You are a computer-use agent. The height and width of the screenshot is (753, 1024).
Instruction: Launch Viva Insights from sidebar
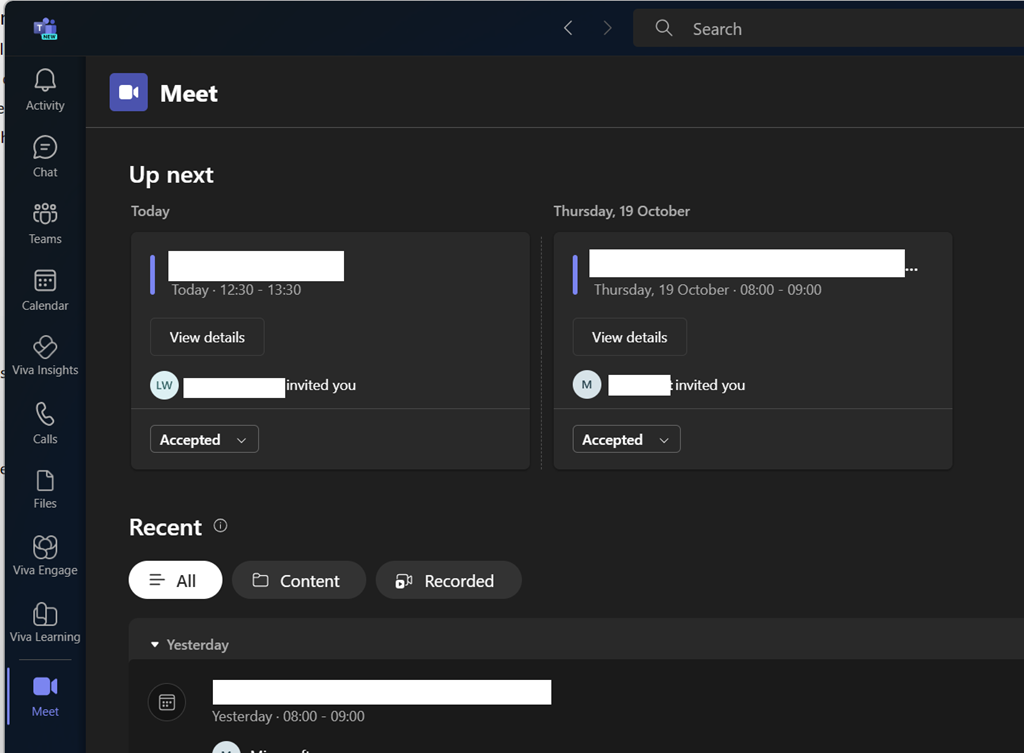[45, 356]
